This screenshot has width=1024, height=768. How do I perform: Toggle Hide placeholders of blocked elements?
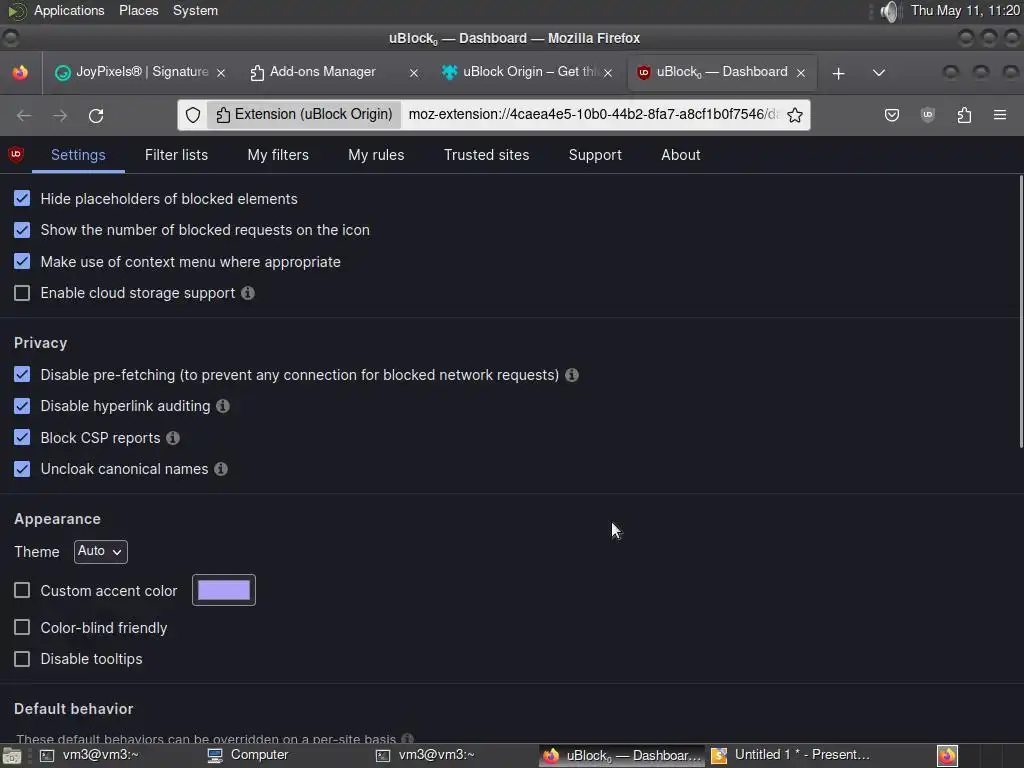point(22,199)
